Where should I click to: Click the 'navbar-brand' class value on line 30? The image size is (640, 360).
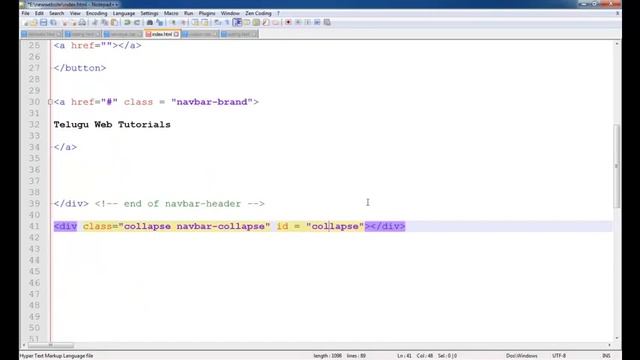click(212, 102)
